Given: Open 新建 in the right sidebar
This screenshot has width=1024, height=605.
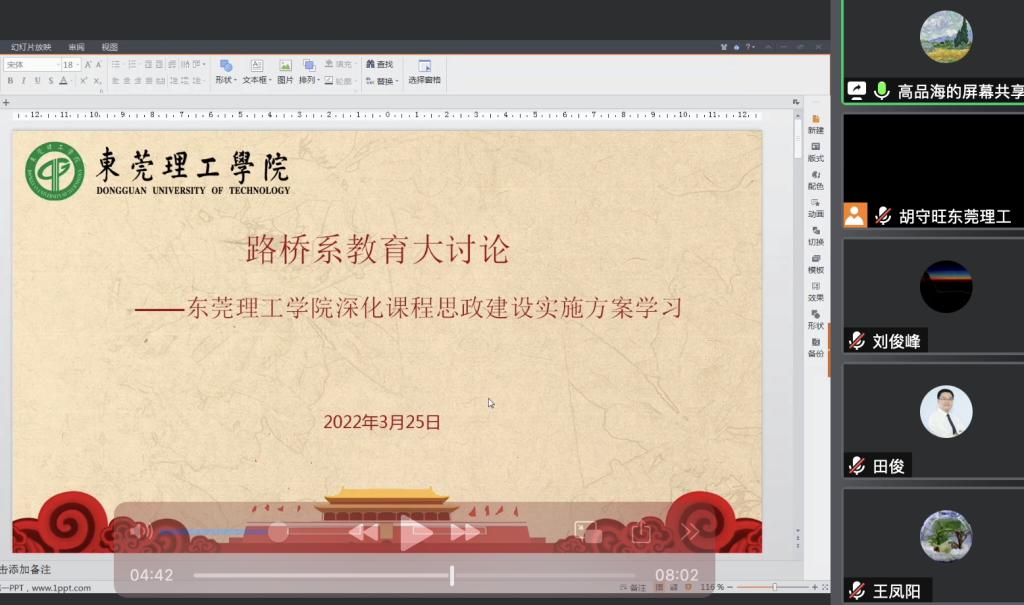Looking at the screenshot, I should pyautogui.click(x=816, y=124).
